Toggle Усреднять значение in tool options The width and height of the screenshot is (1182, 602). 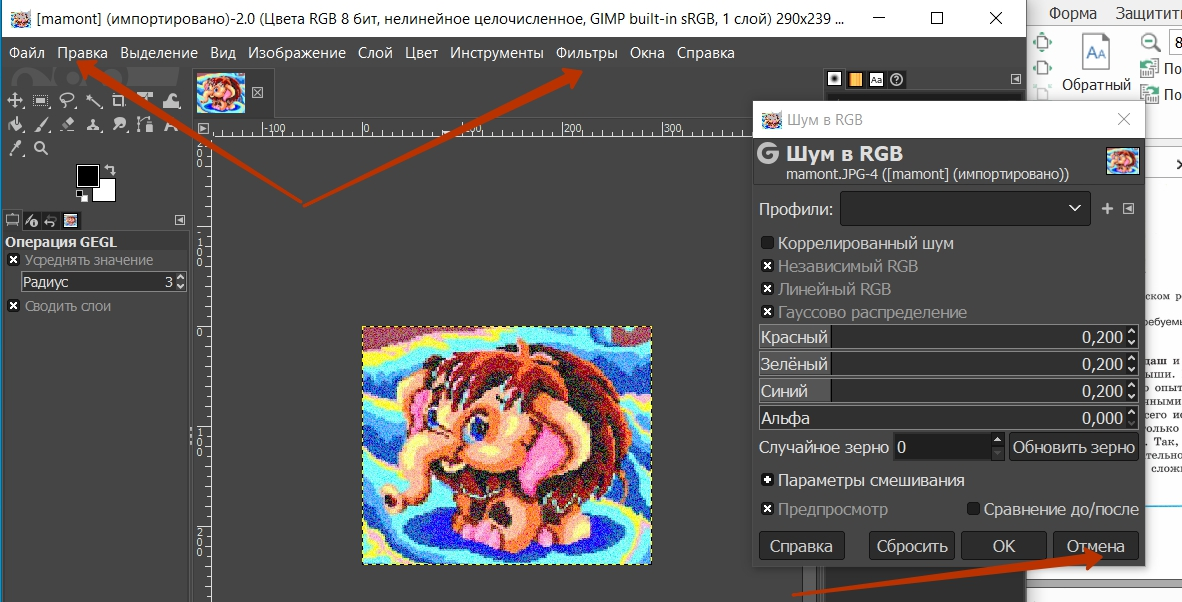(14, 260)
